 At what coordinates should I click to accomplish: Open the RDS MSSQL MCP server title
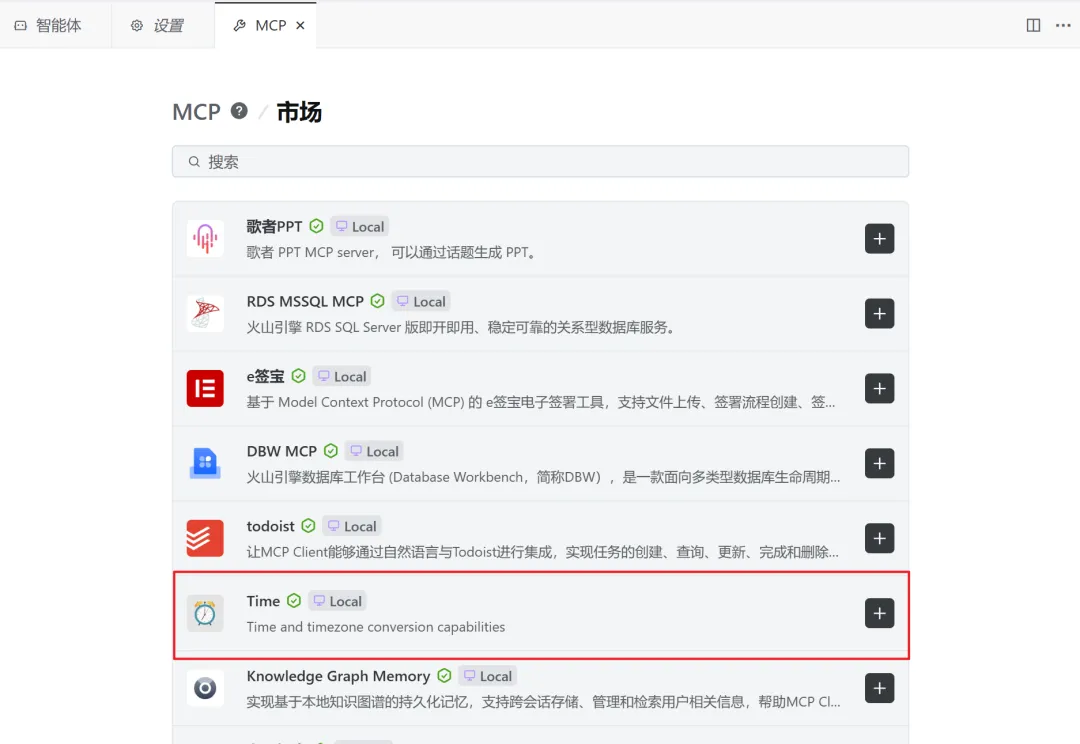305,302
